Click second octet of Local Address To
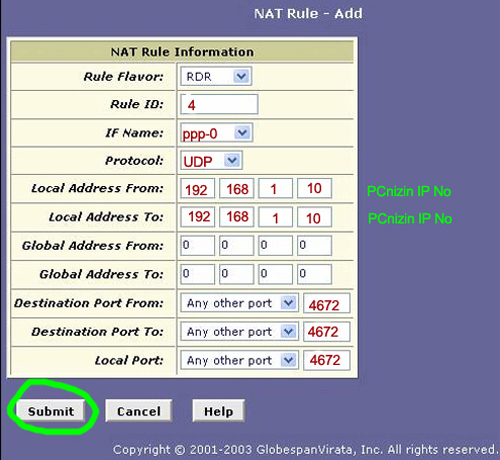 click(236, 217)
